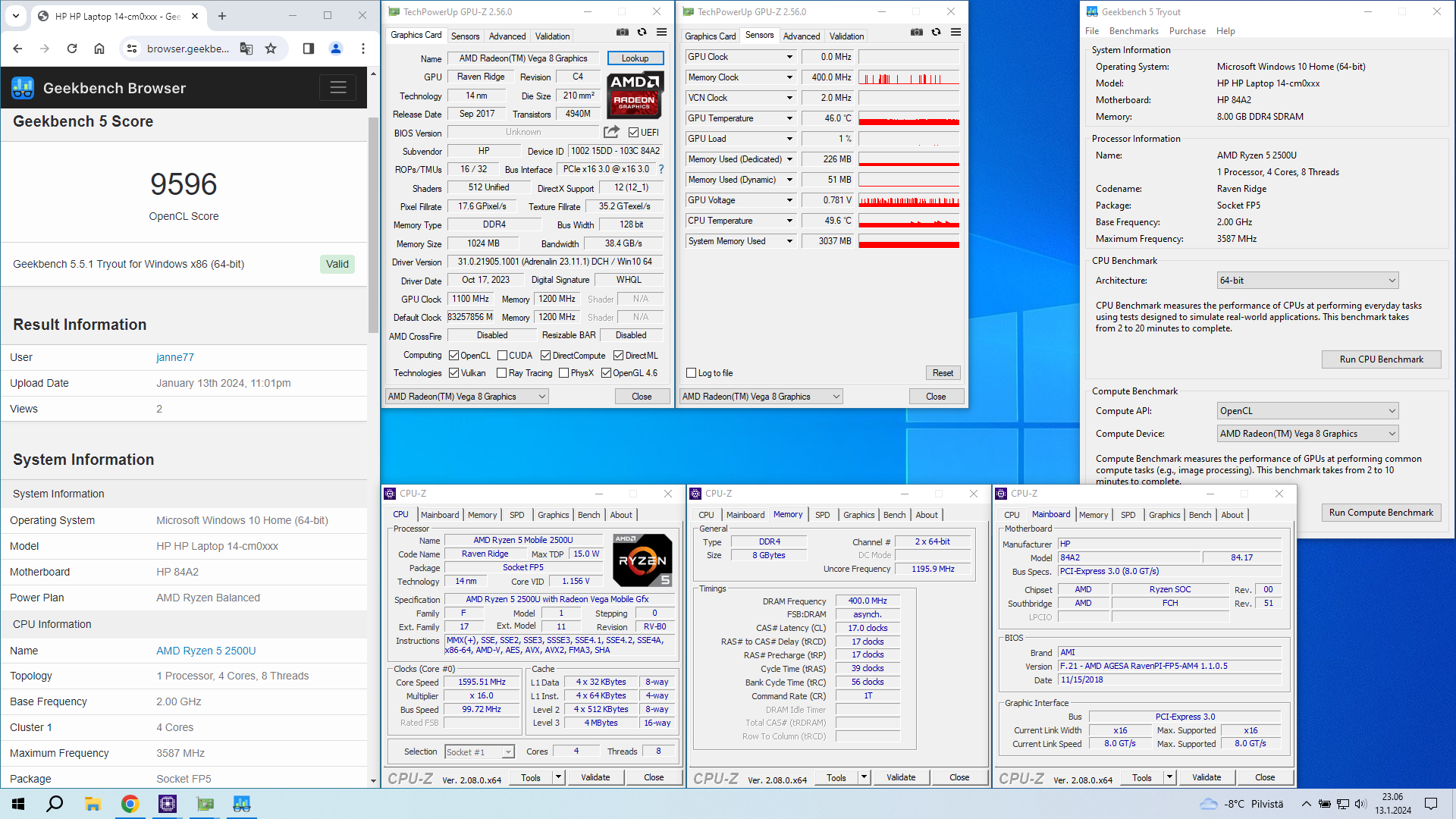Click Run Compute Benchmark button
This screenshot has height=819, width=1456.
point(1381,513)
